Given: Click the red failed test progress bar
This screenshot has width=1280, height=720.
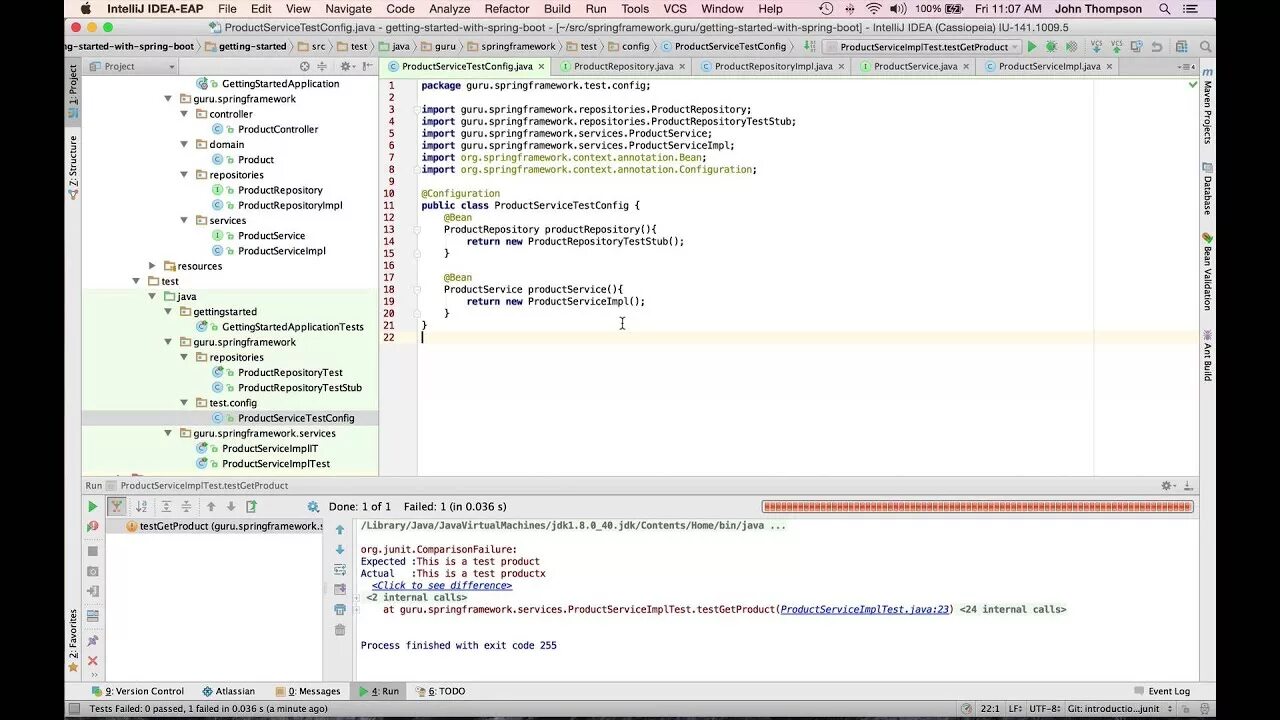Looking at the screenshot, I should 977,507.
